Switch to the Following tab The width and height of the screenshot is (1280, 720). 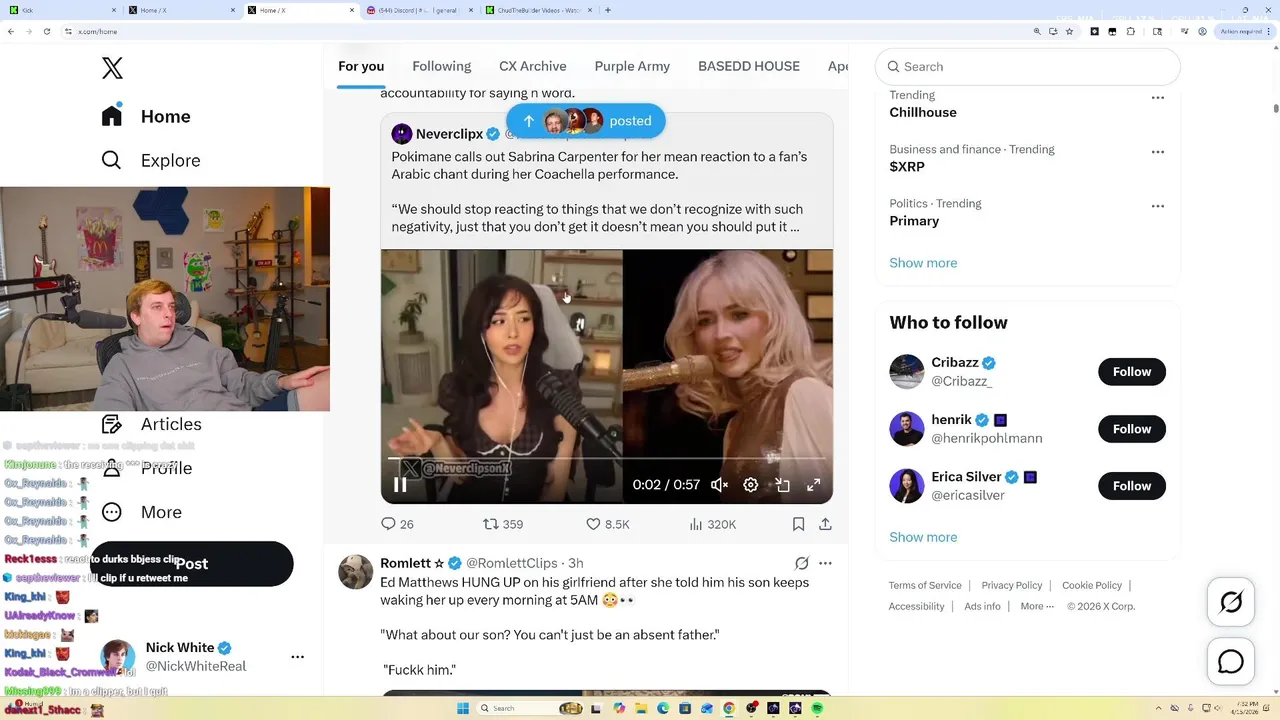pos(441,66)
